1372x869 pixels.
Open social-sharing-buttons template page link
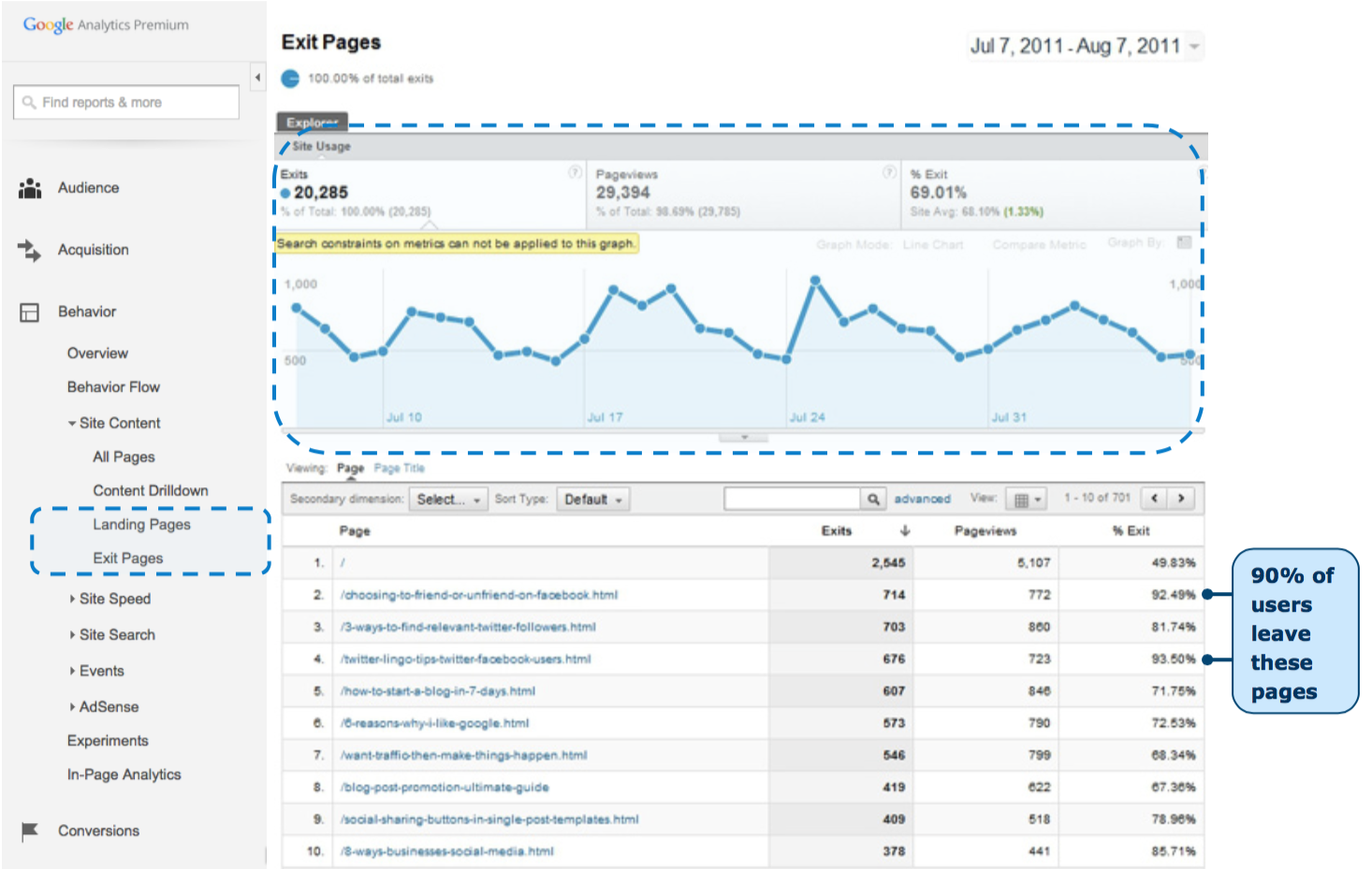pos(489,819)
